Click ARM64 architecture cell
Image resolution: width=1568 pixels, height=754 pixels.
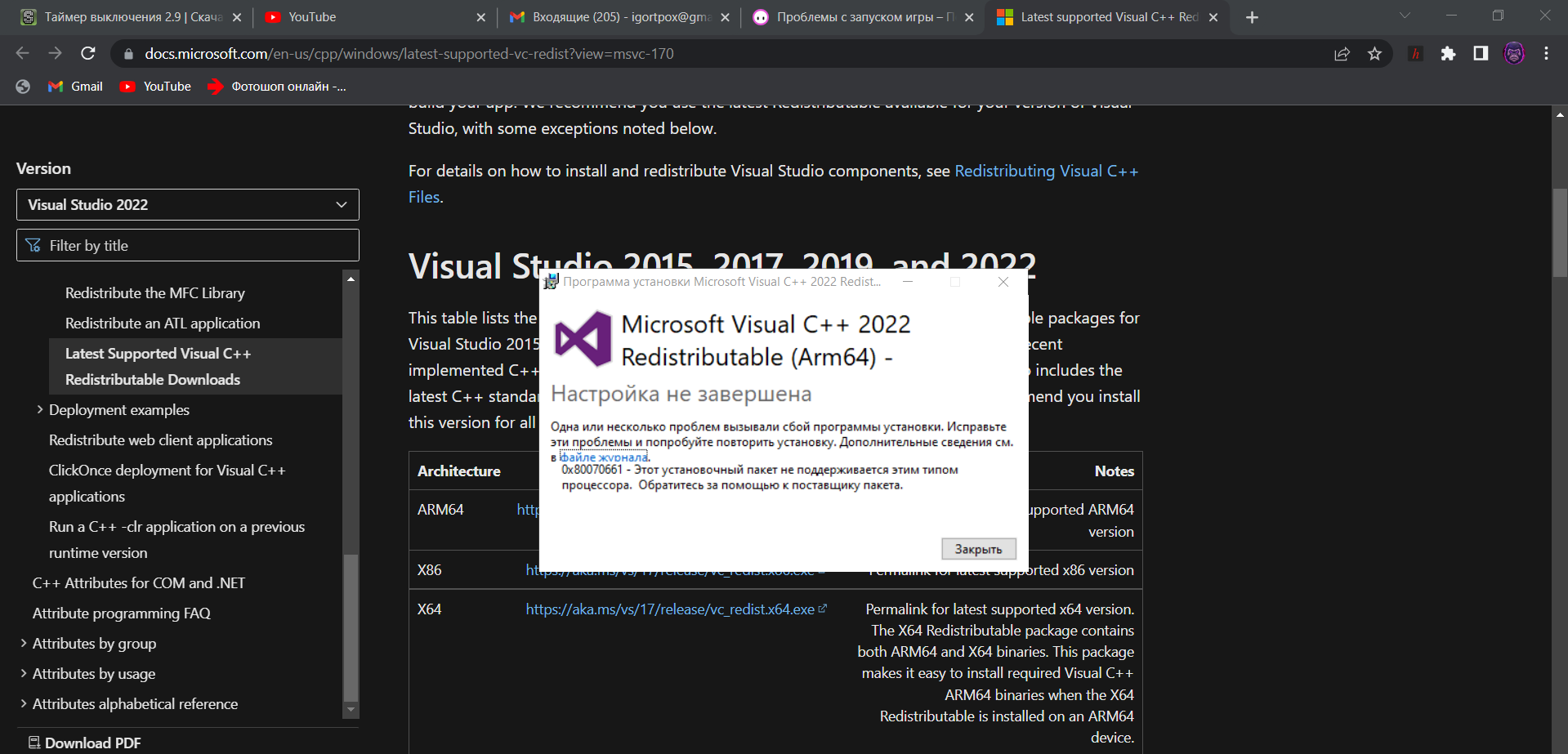(440, 509)
